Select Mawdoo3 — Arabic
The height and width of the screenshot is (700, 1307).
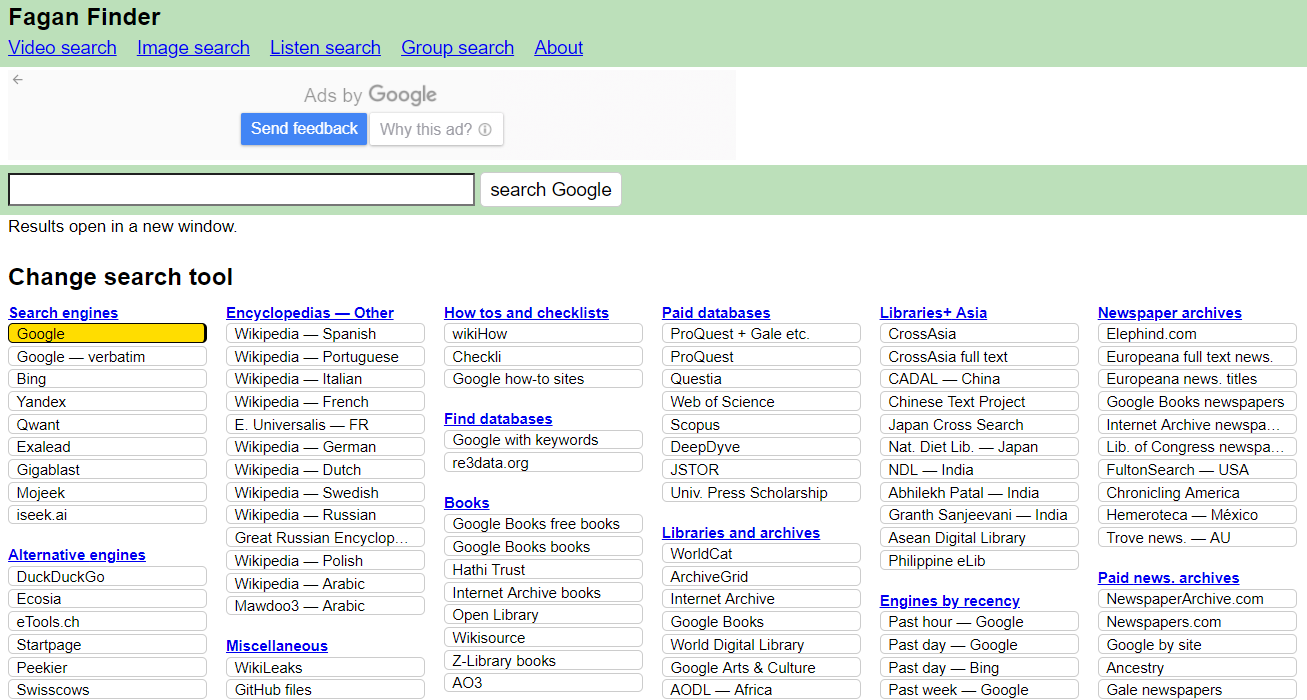tap(325, 606)
